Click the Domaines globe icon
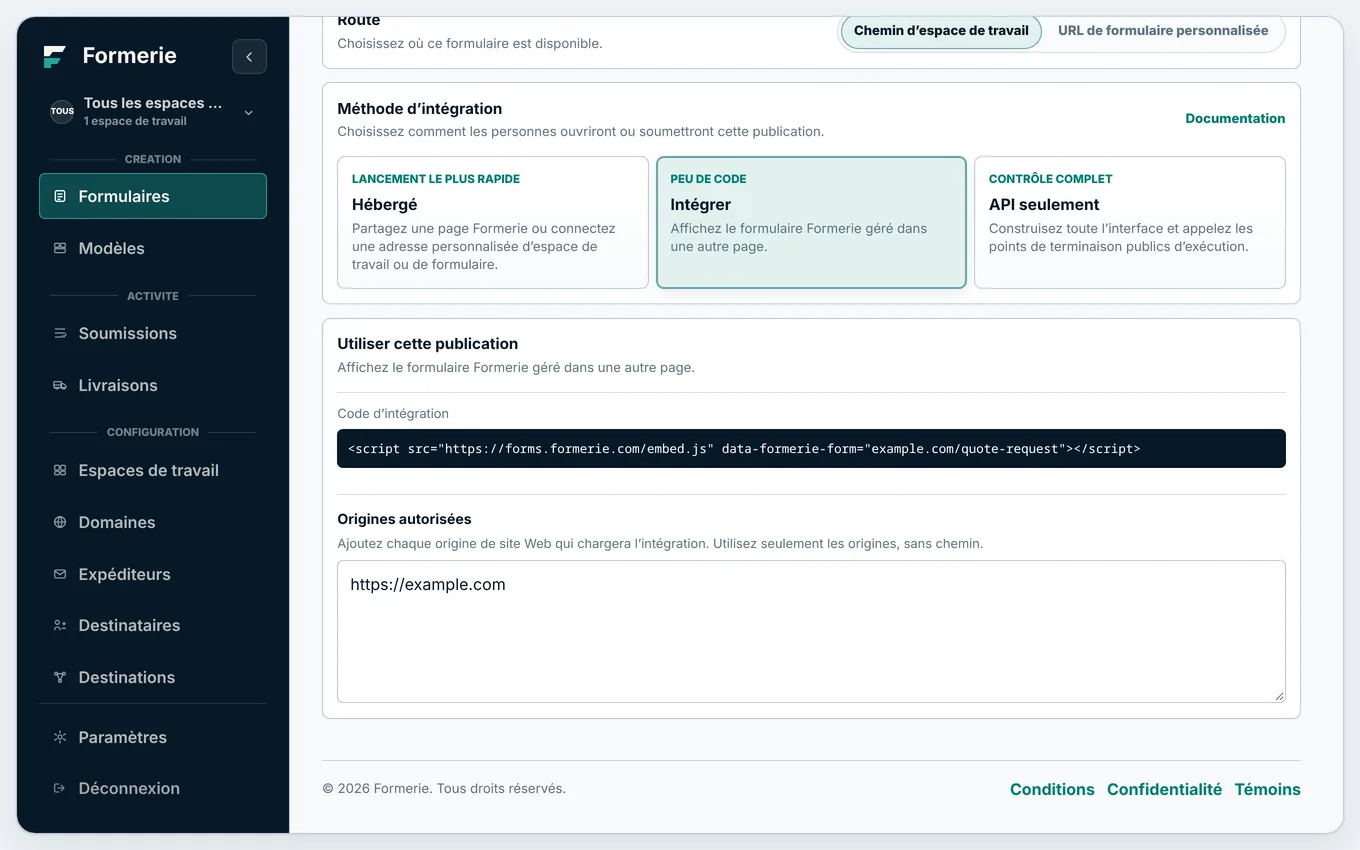This screenshot has height=850, width=1360. [x=60, y=522]
